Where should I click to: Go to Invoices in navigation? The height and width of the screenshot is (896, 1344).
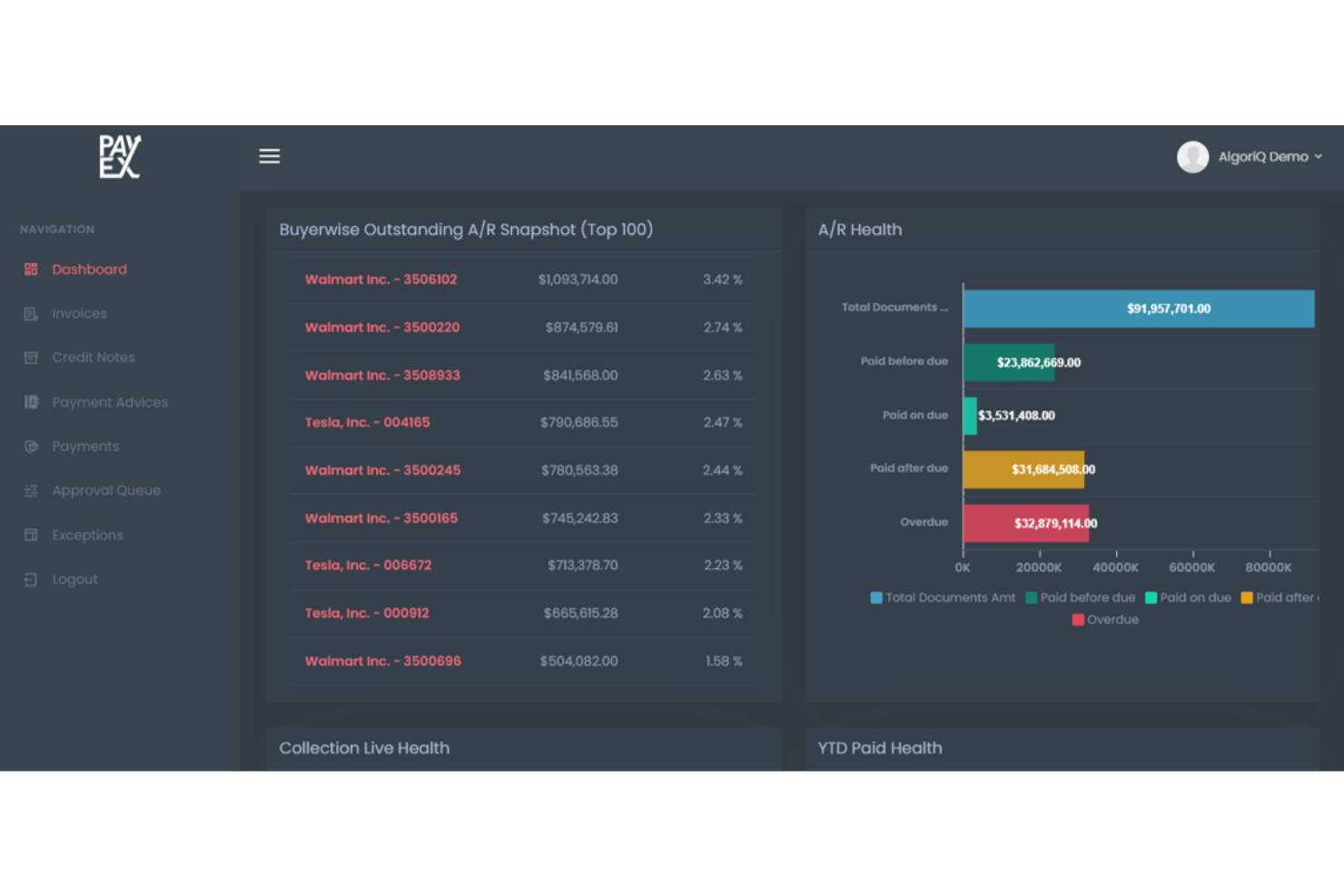79,314
